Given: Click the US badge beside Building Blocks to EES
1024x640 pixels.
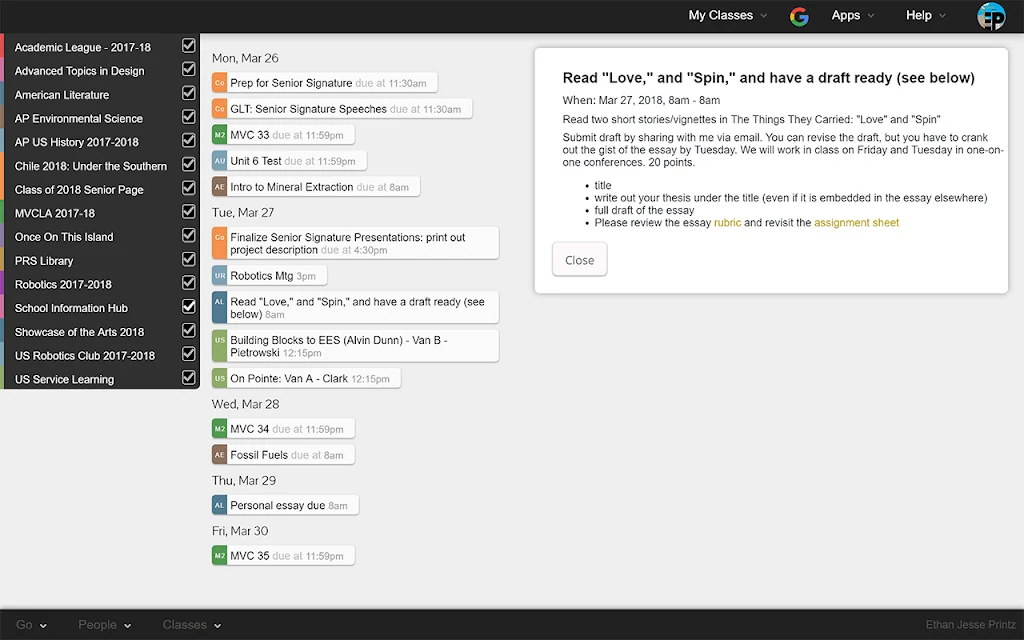Looking at the screenshot, I should 219,346.
